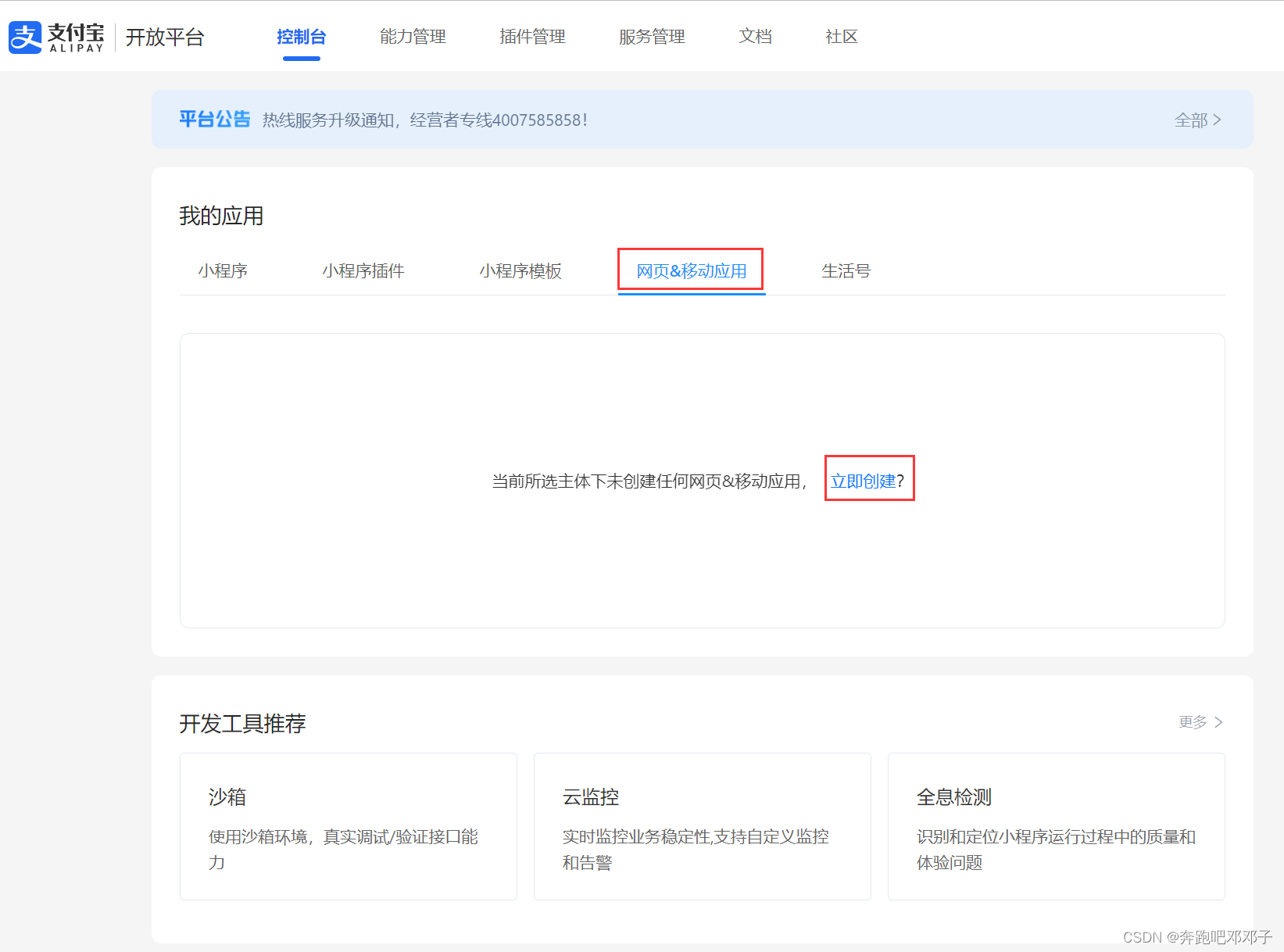Visit the 社区 community section
Screen dimensions: 1284x952
tap(841, 37)
